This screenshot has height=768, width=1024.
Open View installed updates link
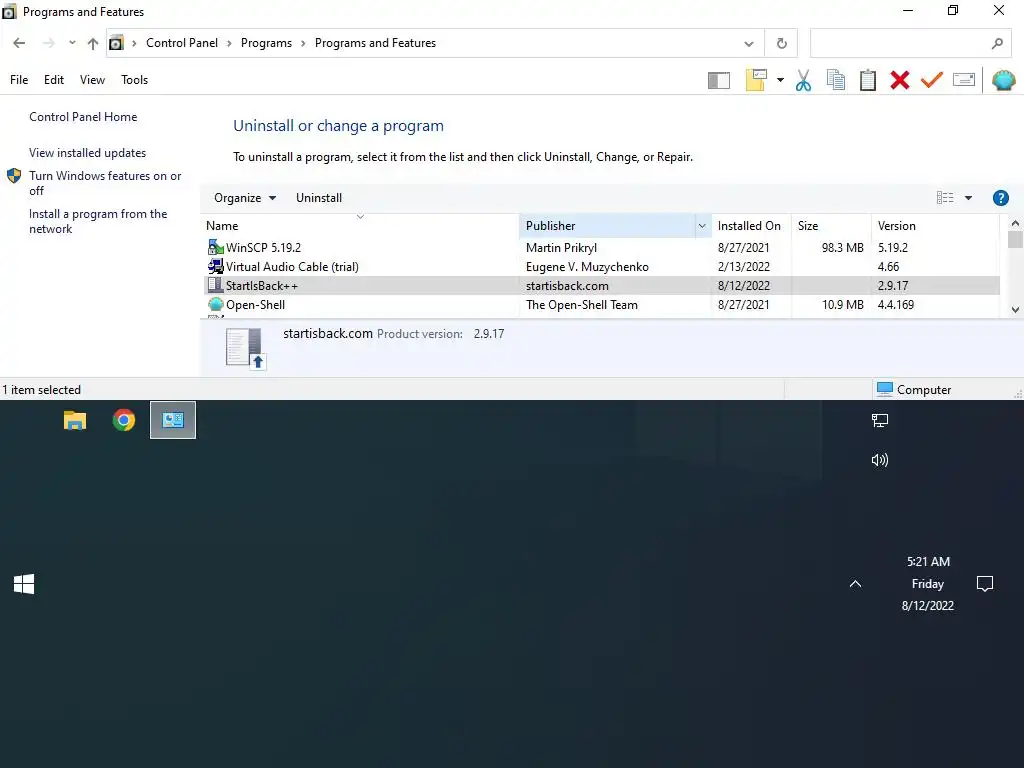click(x=88, y=153)
